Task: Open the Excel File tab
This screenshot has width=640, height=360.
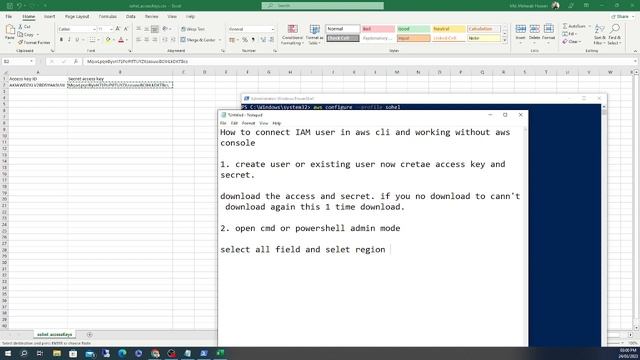Action: pyautogui.click(x=9, y=17)
